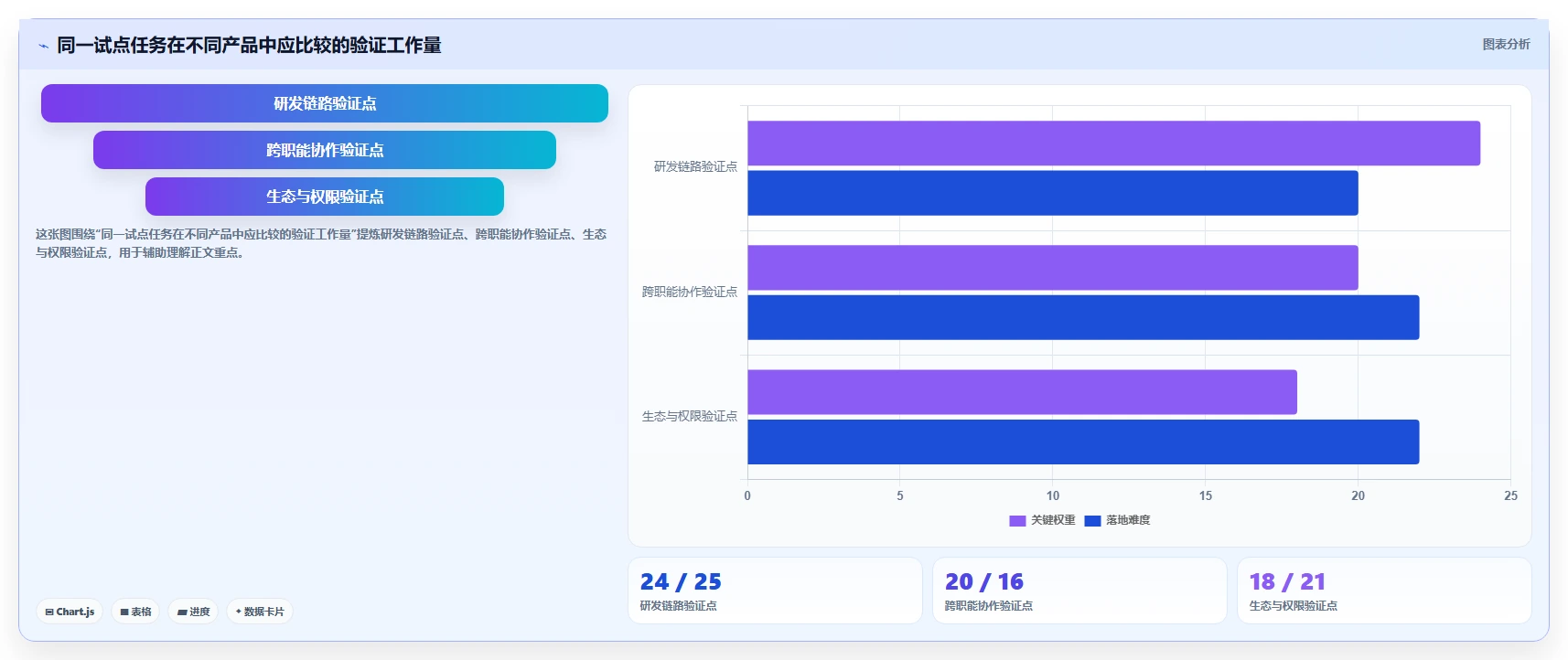Click the 数据卡片 tag chip
Viewport: 1568px width, 660px height.
pos(260,612)
